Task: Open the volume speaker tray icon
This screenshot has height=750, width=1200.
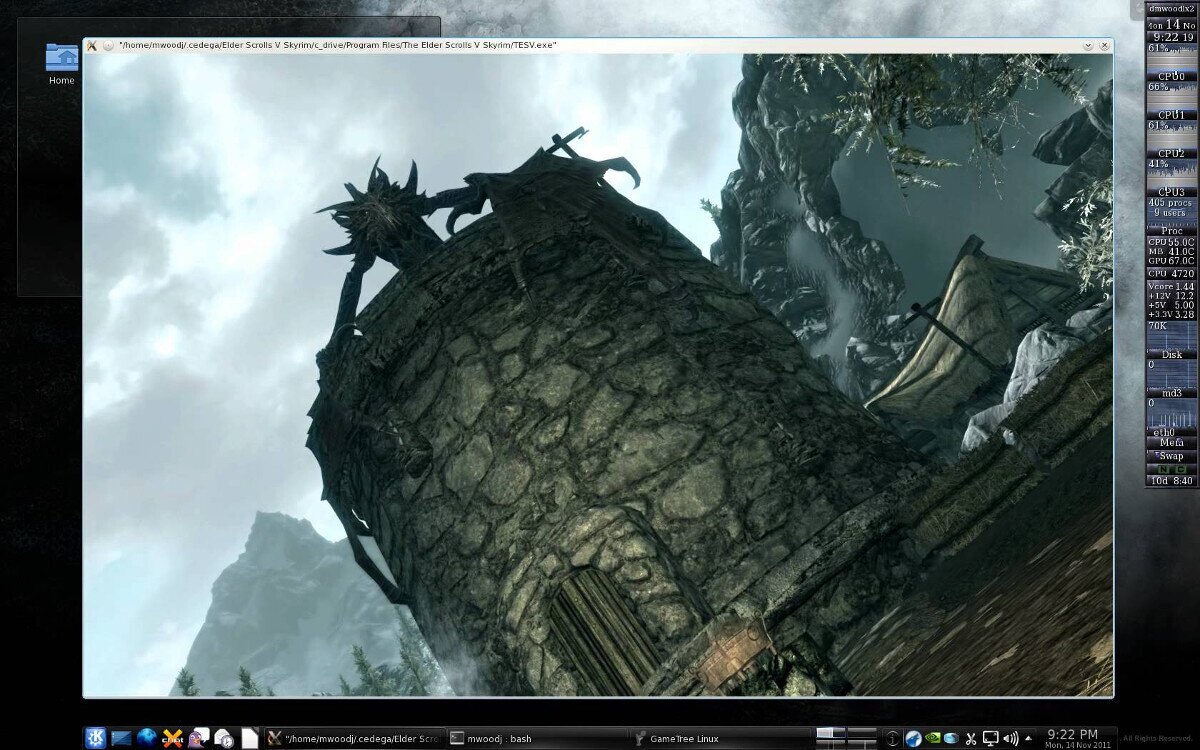Action: tap(1009, 738)
